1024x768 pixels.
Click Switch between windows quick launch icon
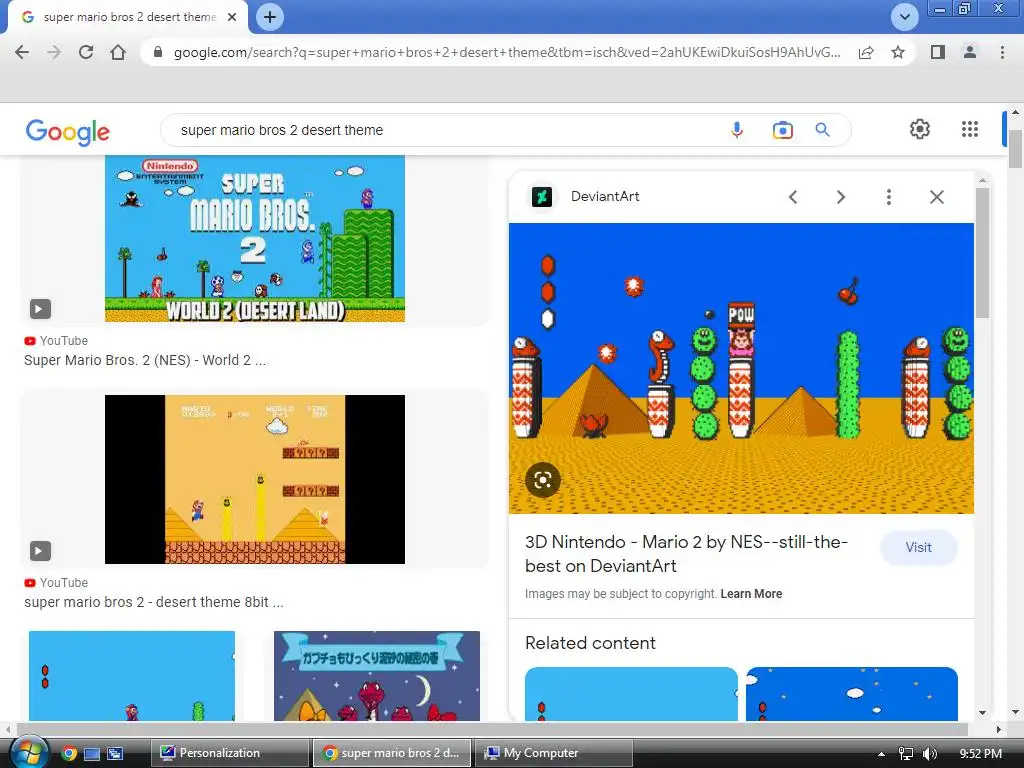115,753
